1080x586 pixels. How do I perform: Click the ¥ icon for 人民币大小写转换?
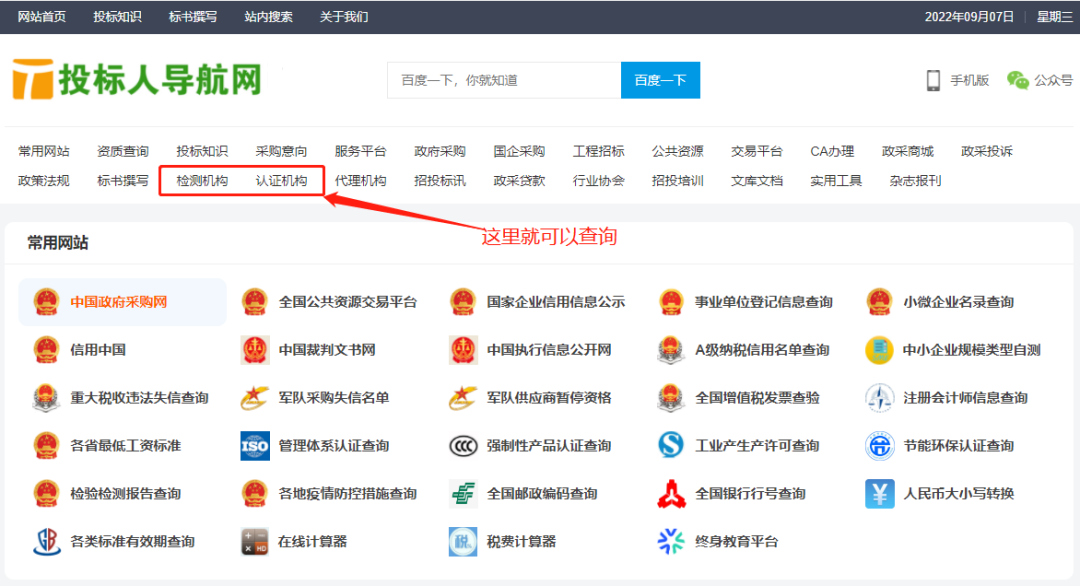tap(879, 493)
